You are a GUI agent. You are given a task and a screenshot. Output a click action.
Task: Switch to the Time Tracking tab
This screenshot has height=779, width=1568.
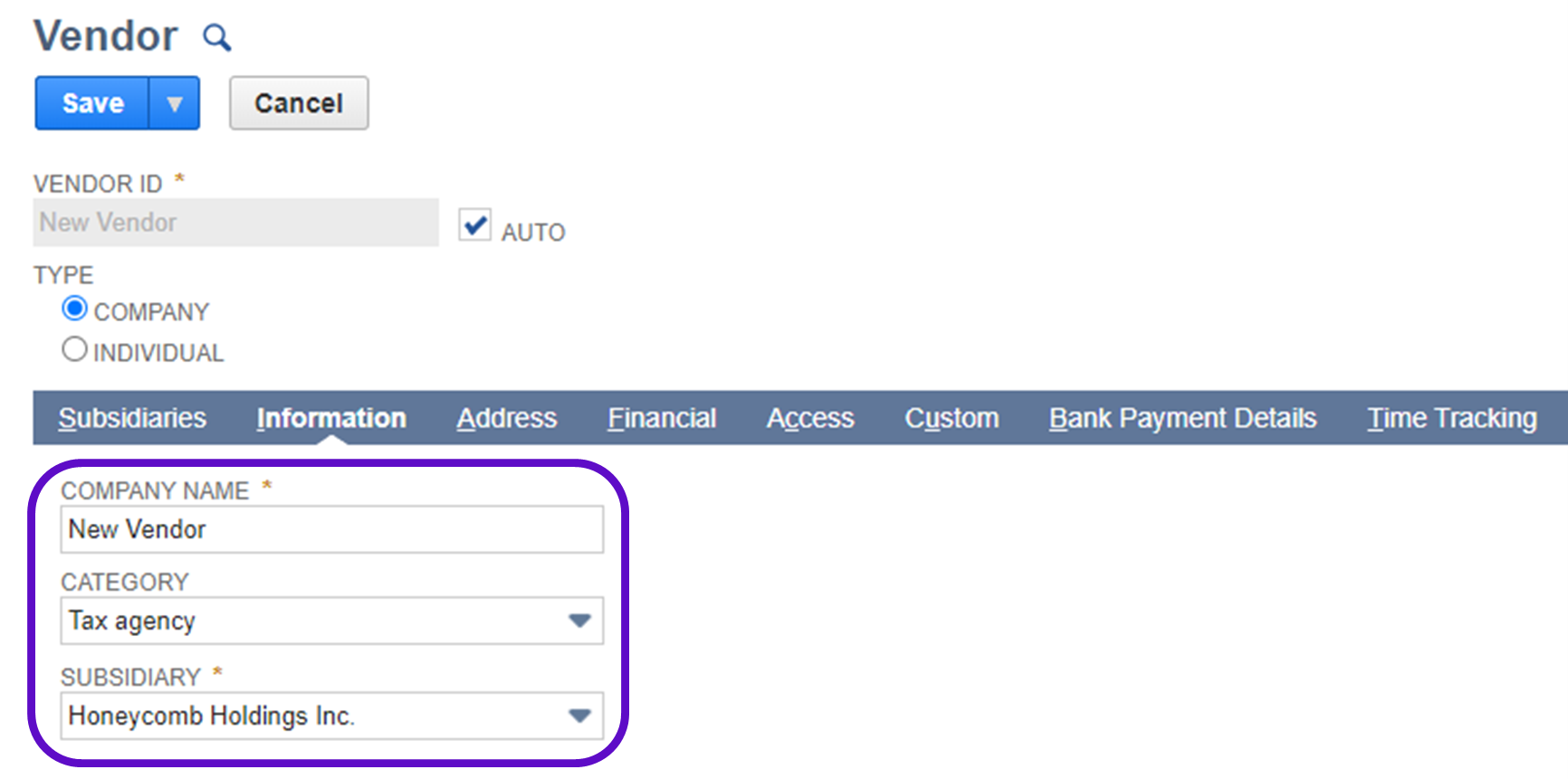[x=1452, y=418]
